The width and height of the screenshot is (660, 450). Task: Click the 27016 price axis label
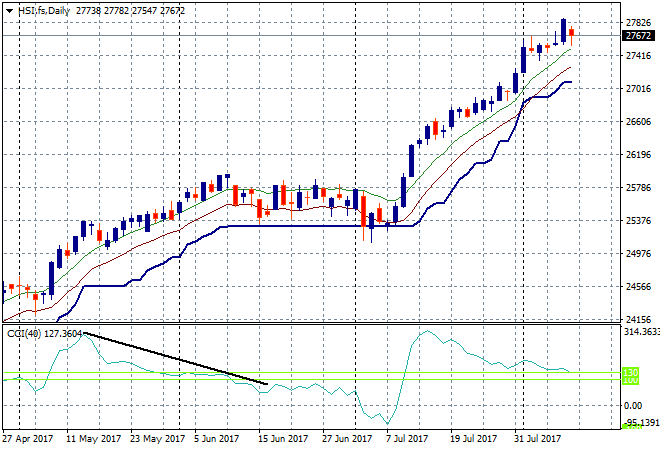tap(639, 89)
